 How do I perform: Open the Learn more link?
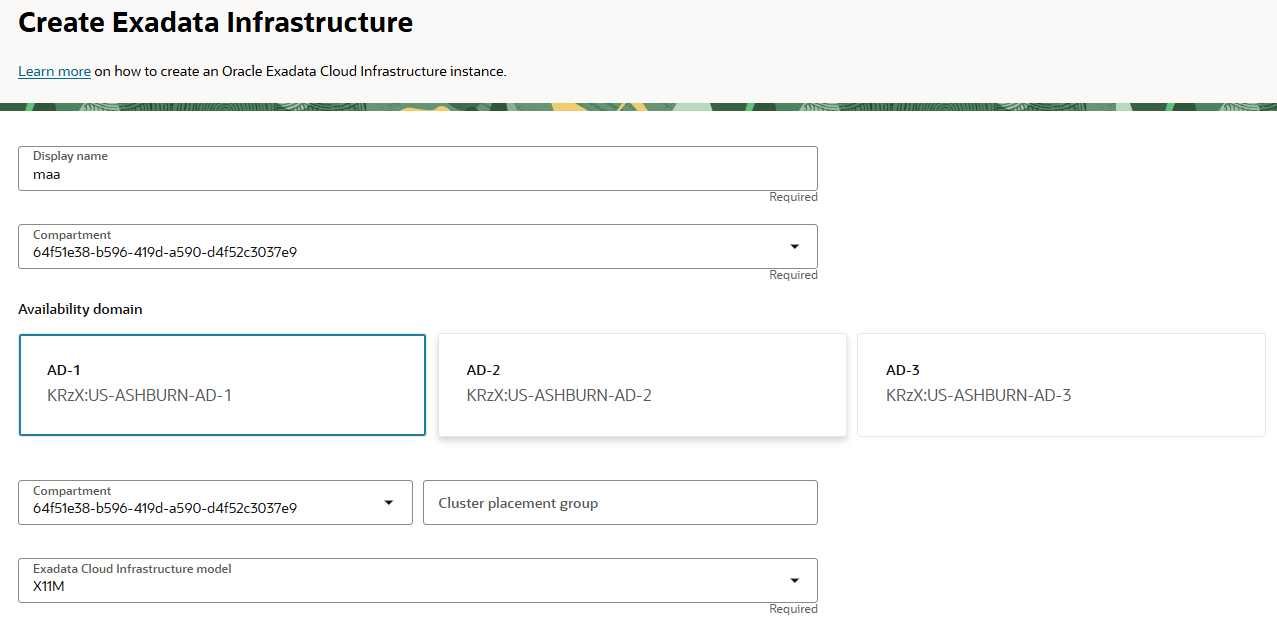(x=54, y=72)
